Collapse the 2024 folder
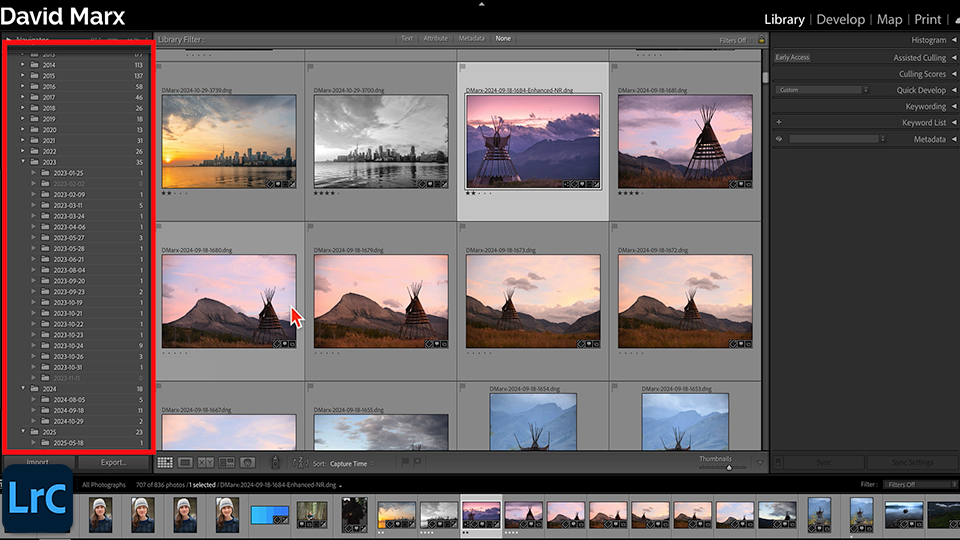The height and width of the screenshot is (540, 960). coord(23,388)
